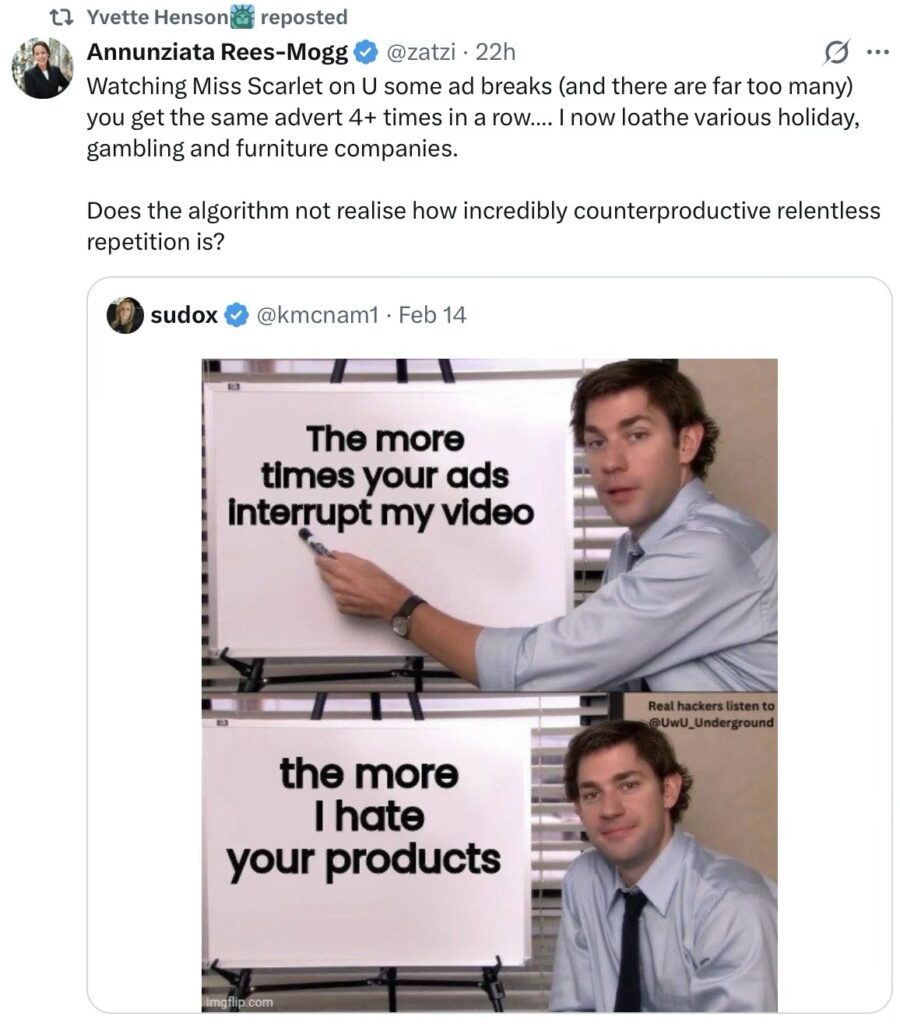Click the Feb 14 date of quoted post
900x1024 pixels.
pyautogui.click(x=432, y=315)
